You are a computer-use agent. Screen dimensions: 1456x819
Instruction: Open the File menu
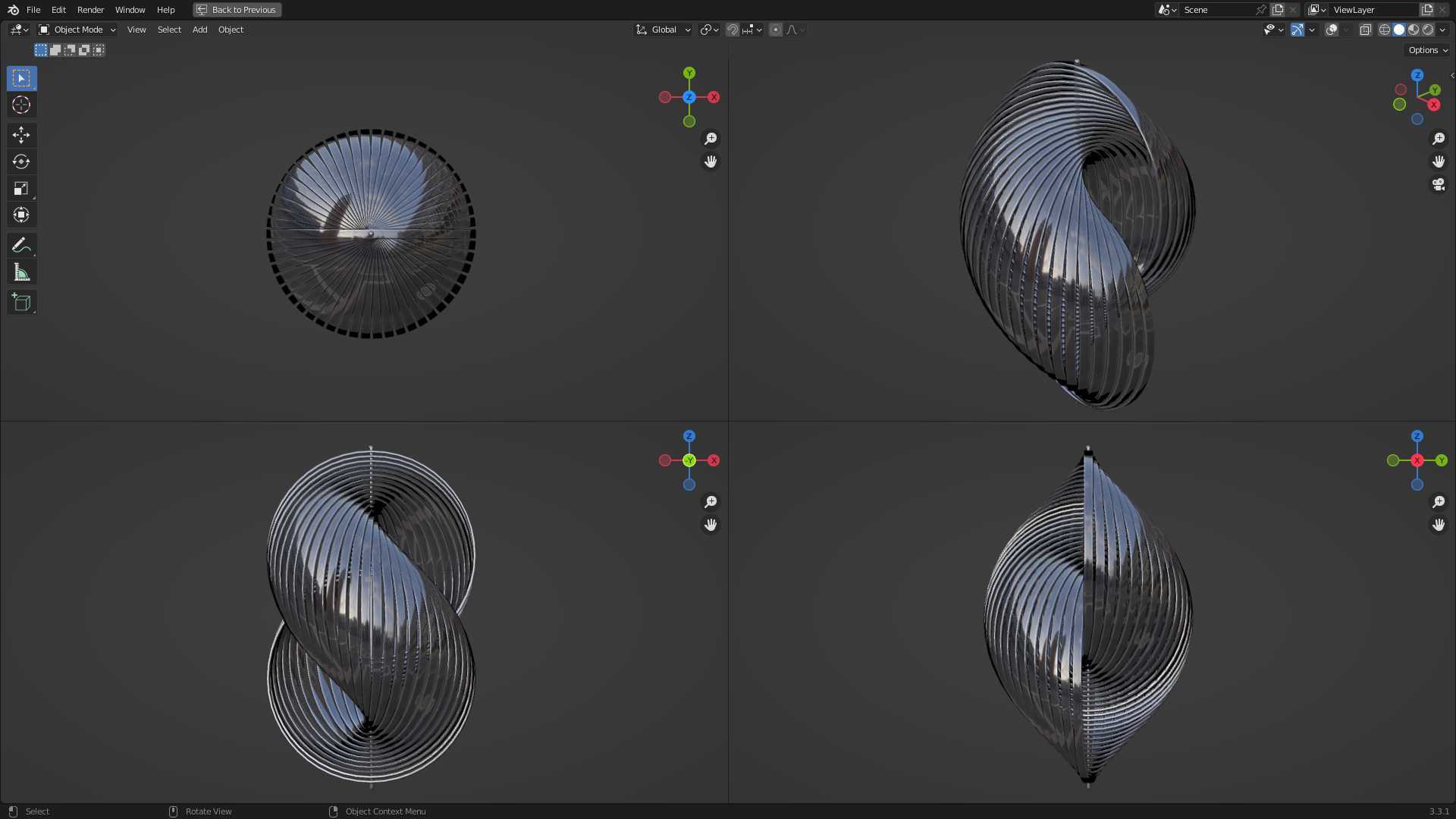pyautogui.click(x=33, y=10)
